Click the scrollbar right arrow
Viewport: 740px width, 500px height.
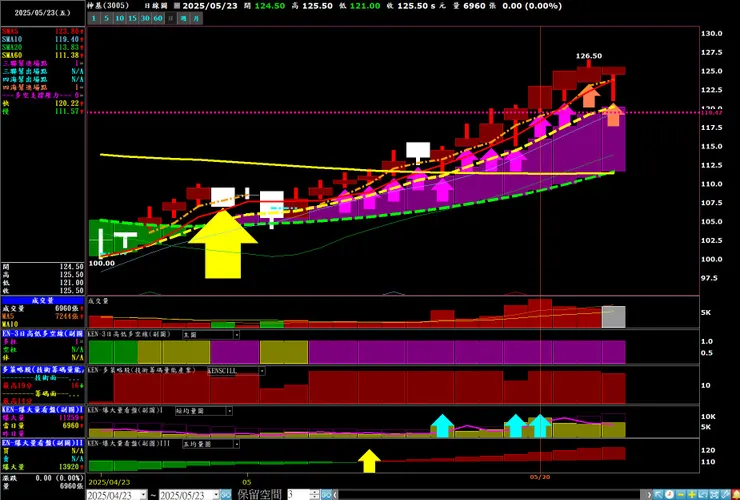[649, 495]
